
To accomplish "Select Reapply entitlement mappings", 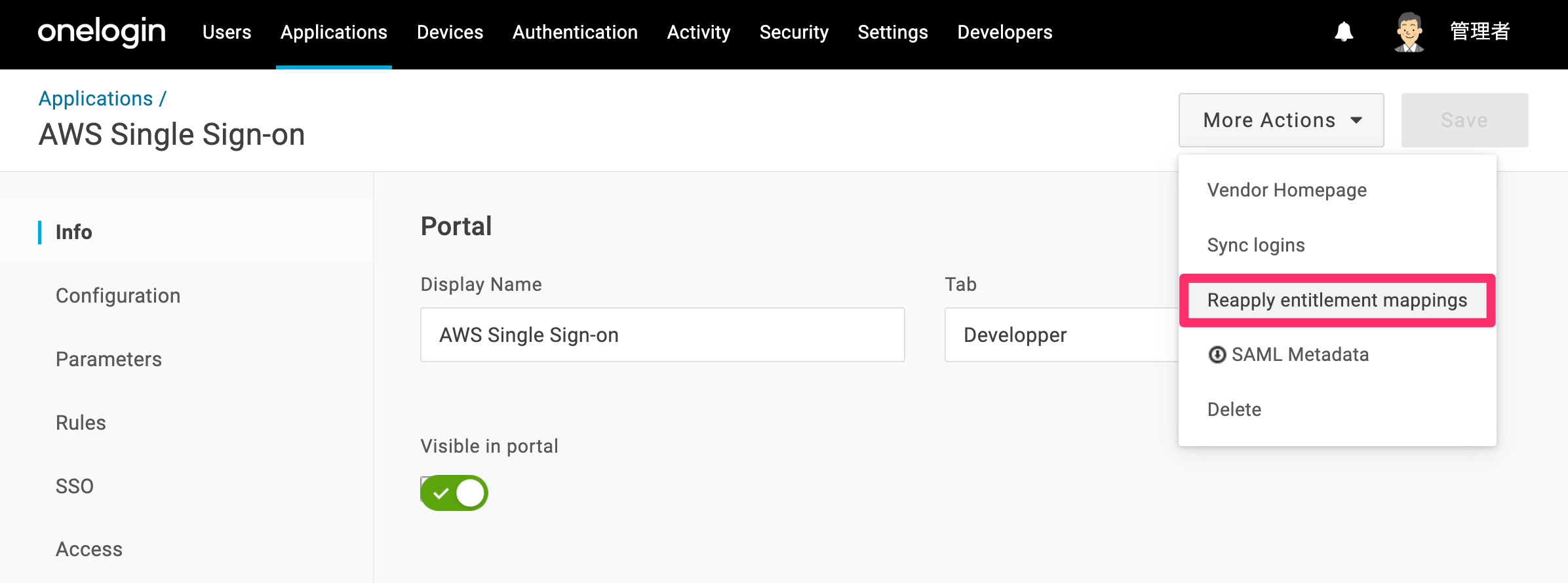I will click(x=1337, y=300).
